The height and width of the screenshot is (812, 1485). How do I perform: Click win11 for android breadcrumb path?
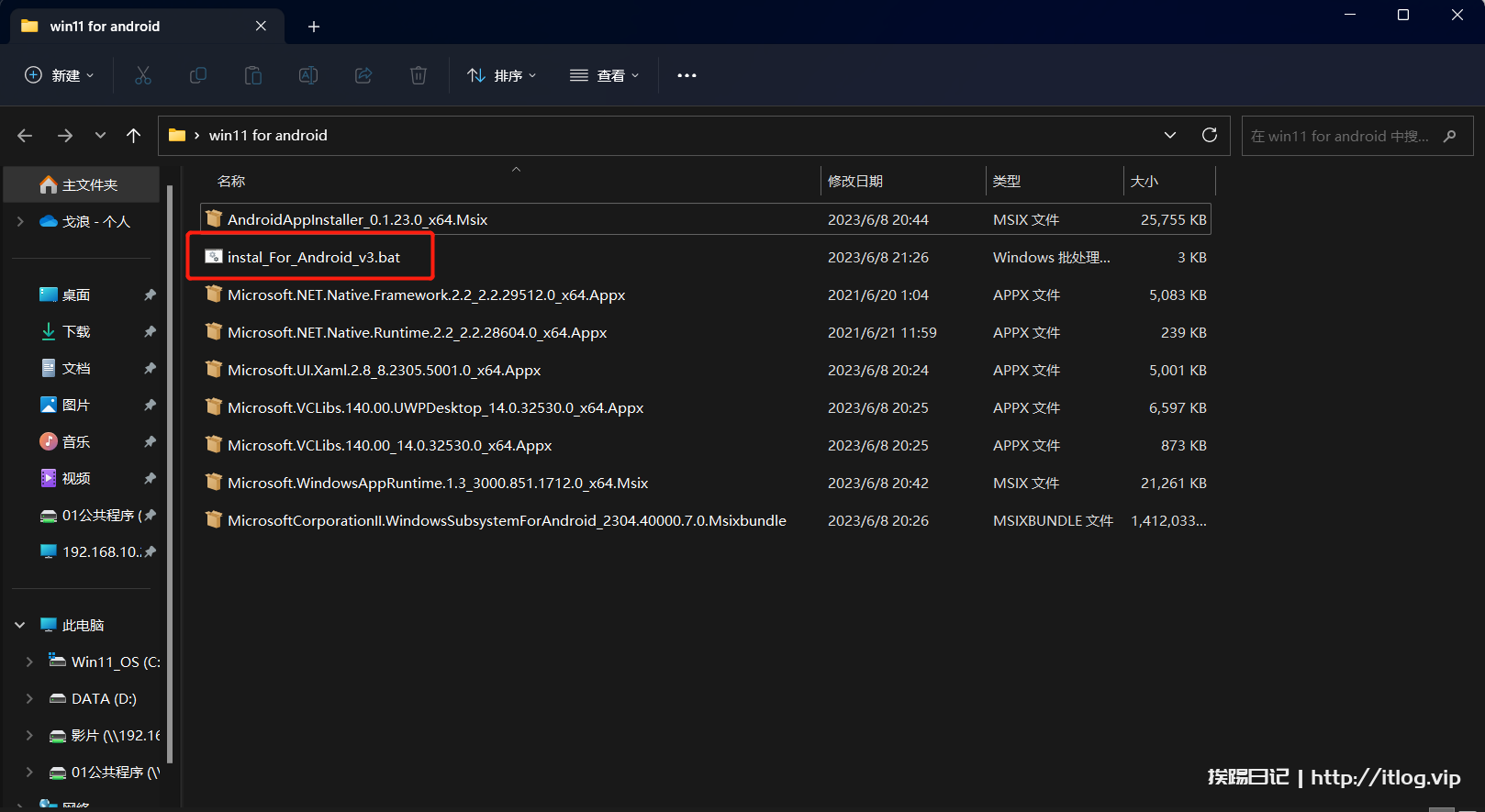(268, 135)
